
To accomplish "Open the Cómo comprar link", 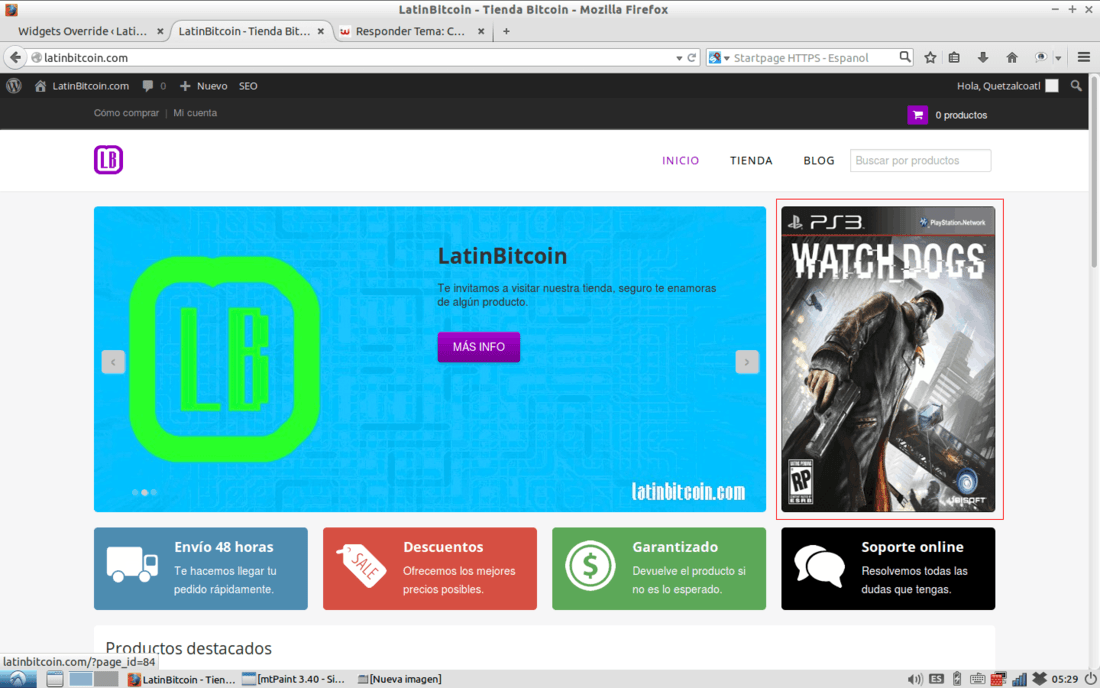I will [126, 113].
